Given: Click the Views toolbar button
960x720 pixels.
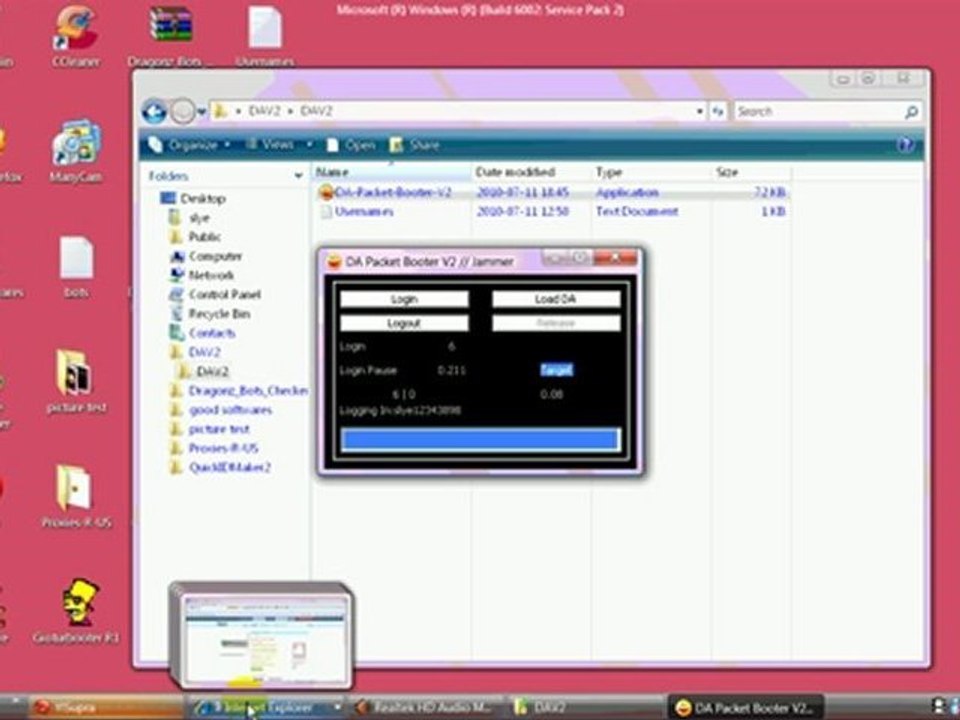Looking at the screenshot, I should pyautogui.click(x=271, y=144).
